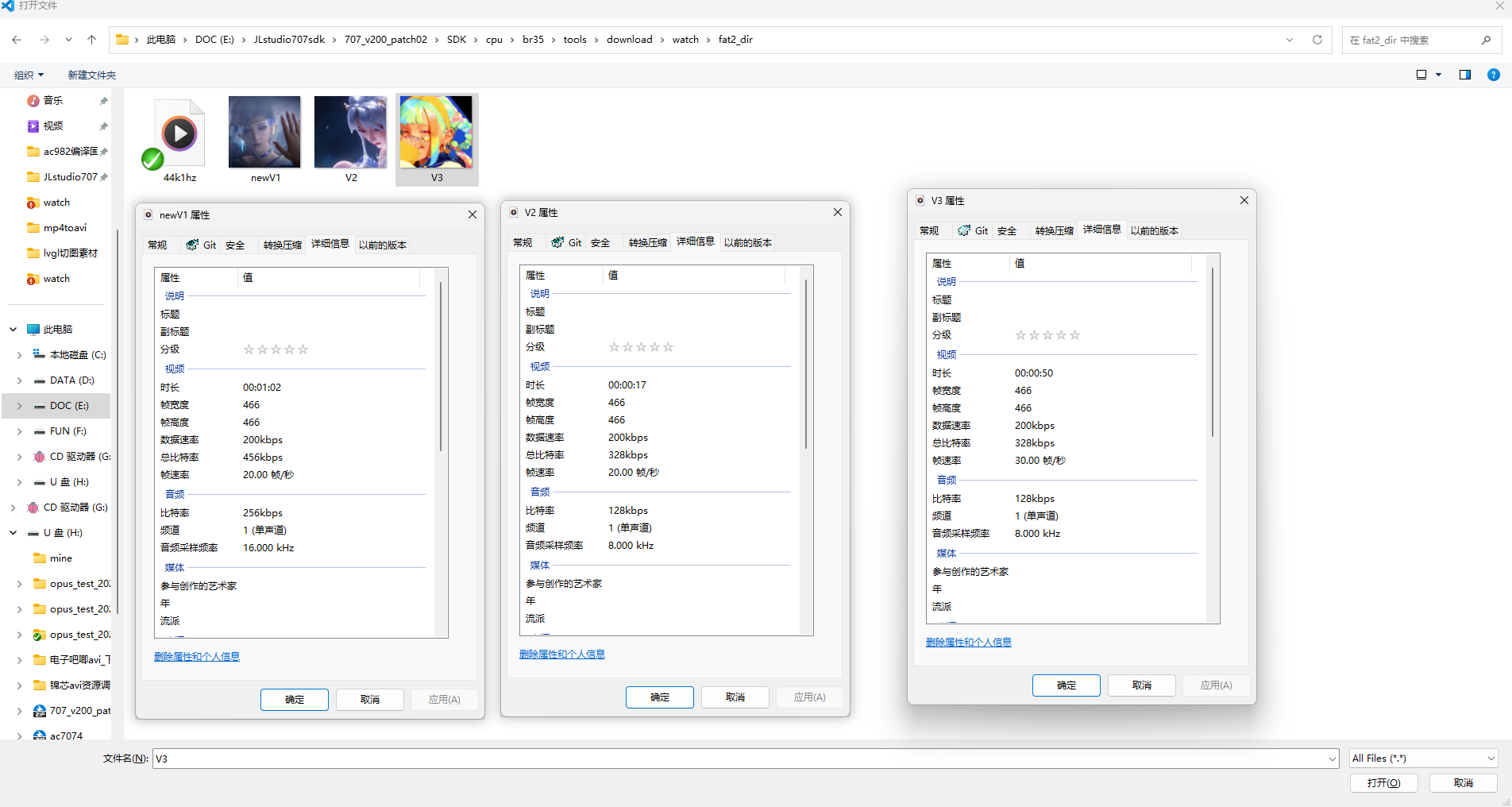This screenshot has height=807, width=1512.
Task: Click OK in newV1 properties dialog
Action: [295, 699]
